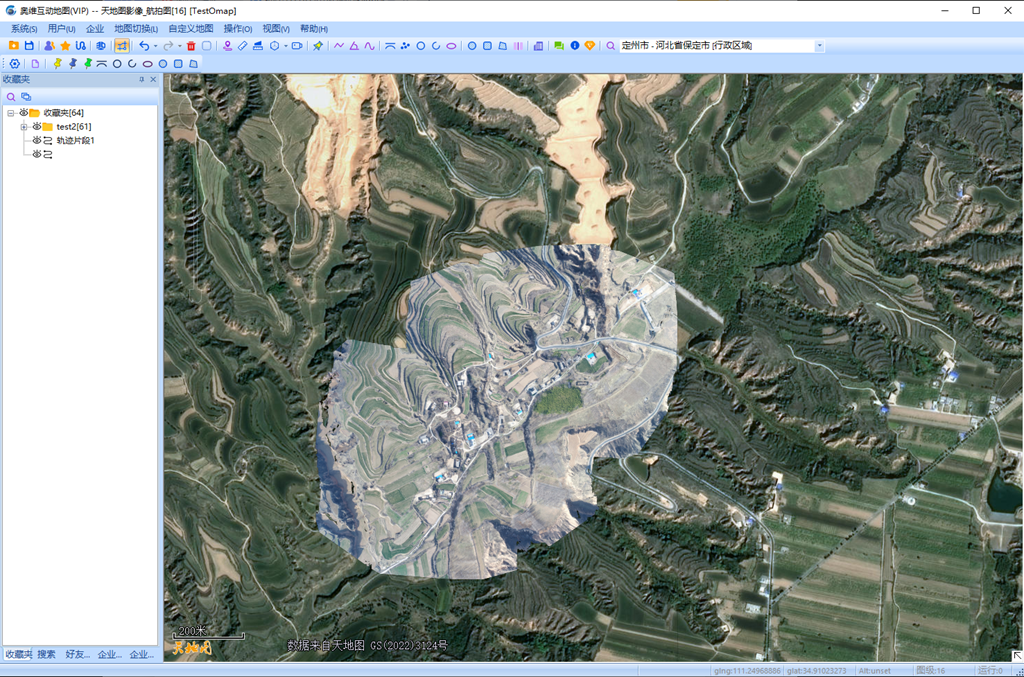Open the location search dropdown arrow
The width and height of the screenshot is (1024, 677).
coord(820,46)
